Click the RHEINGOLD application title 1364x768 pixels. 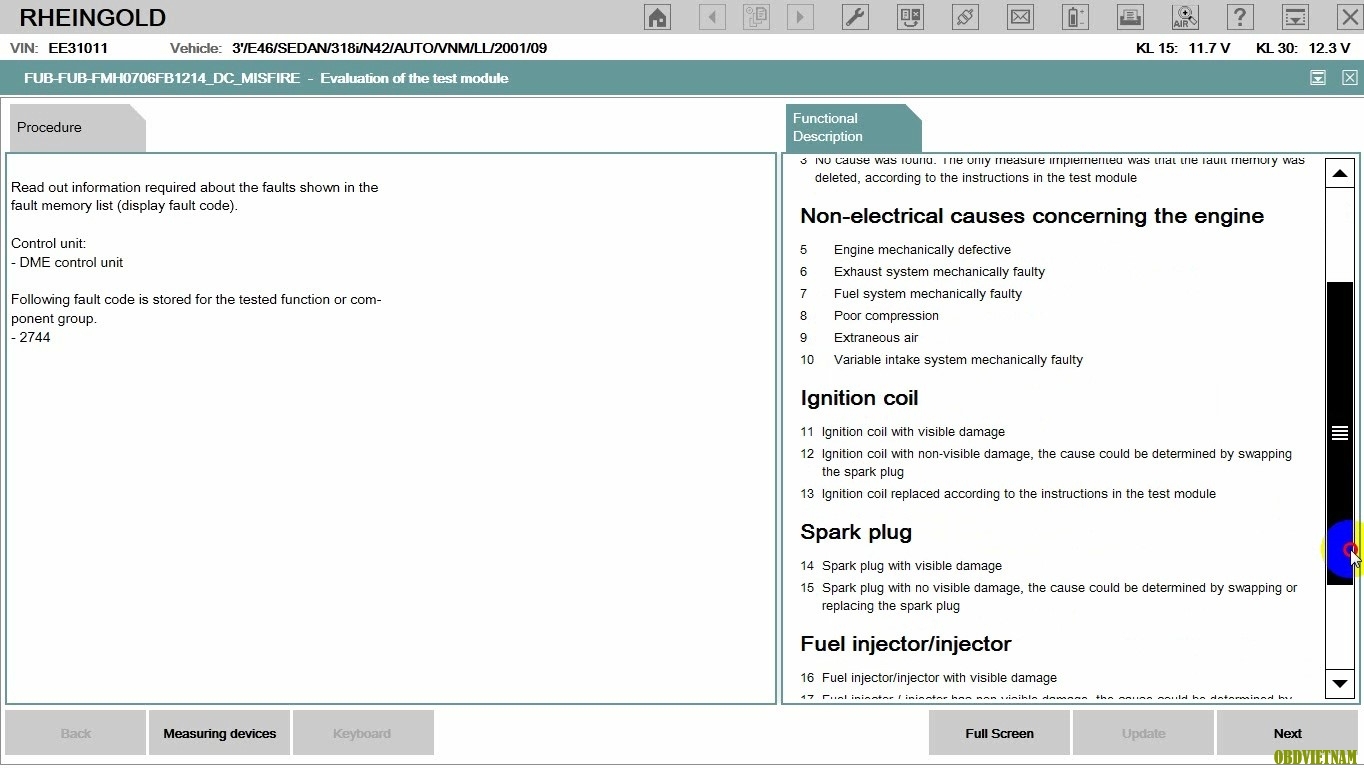[x=93, y=18]
